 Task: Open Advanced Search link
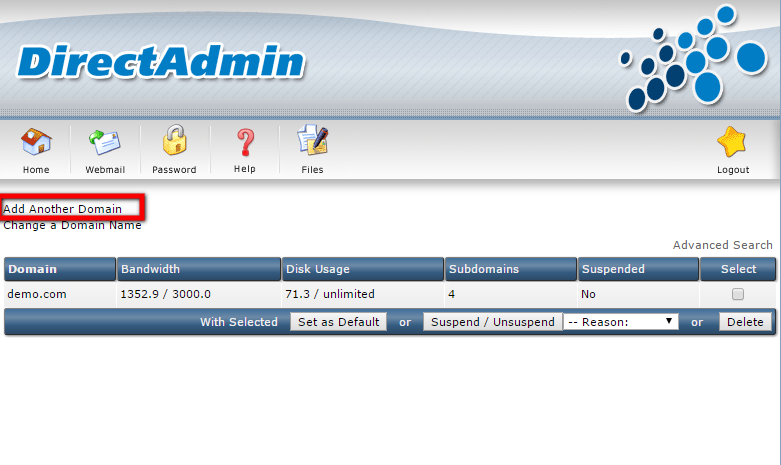click(723, 245)
